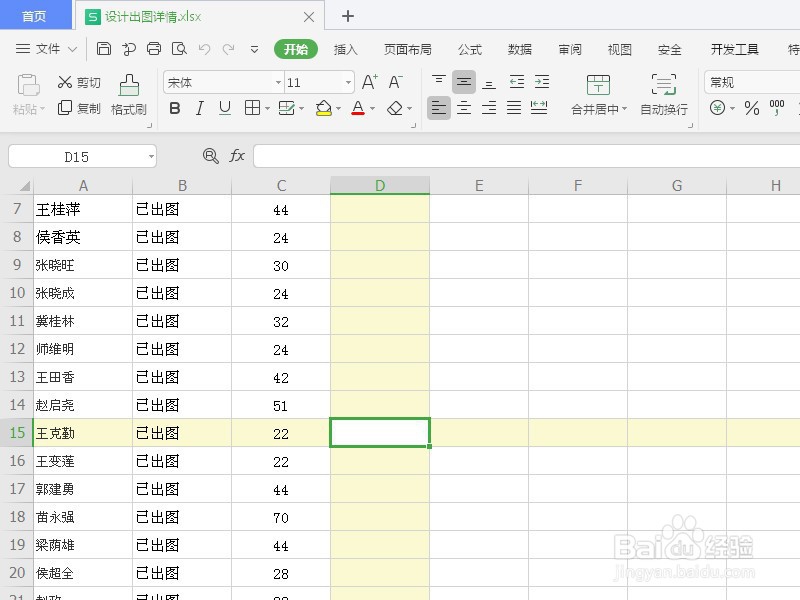The image size is (800, 600).
Task: Open the fill color dropdown arrow
Action: click(x=338, y=108)
